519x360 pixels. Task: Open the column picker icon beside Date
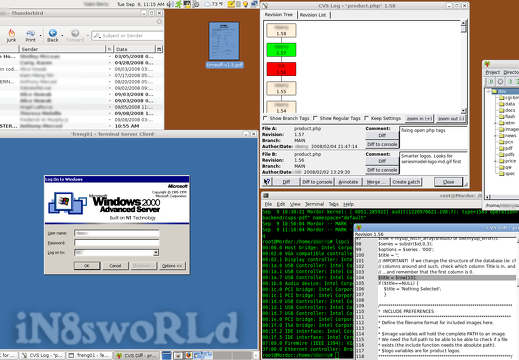(159, 49)
